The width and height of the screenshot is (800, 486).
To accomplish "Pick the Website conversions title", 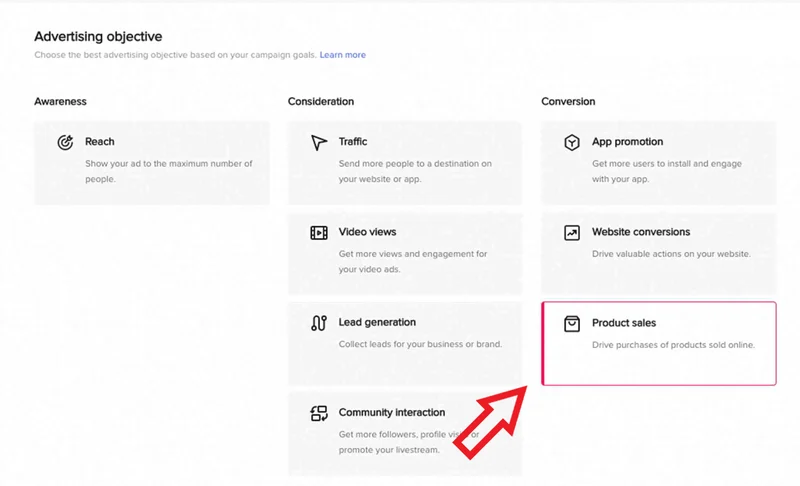I will click(641, 232).
